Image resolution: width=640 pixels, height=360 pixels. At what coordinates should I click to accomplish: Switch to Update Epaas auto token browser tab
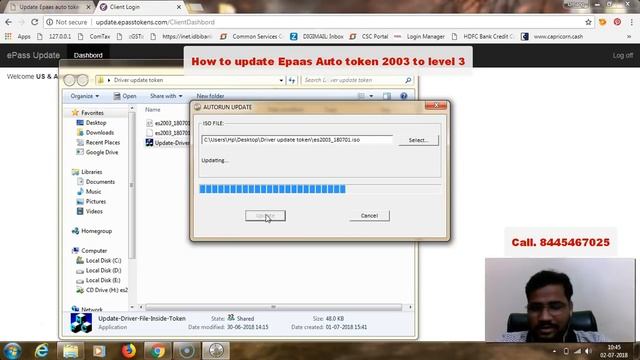click(49, 7)
